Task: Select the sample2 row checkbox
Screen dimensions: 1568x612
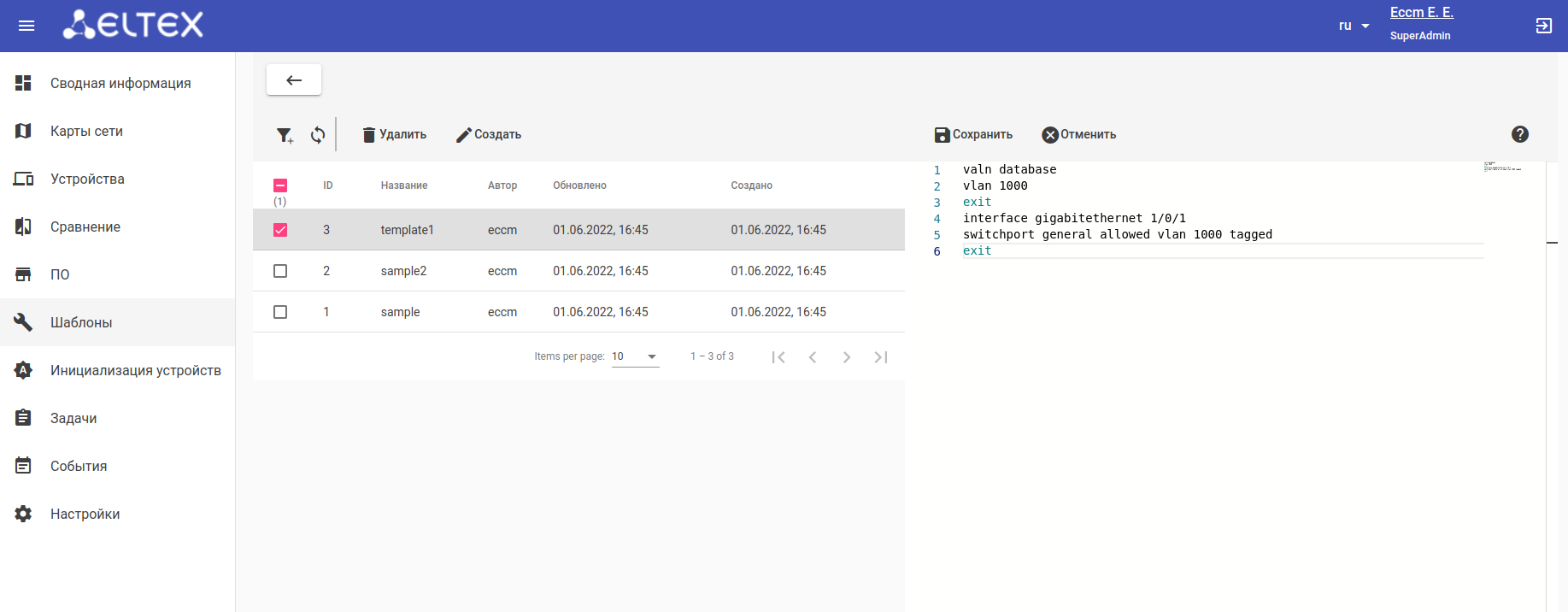Action: pyautogui.click(x=280, y=271)
